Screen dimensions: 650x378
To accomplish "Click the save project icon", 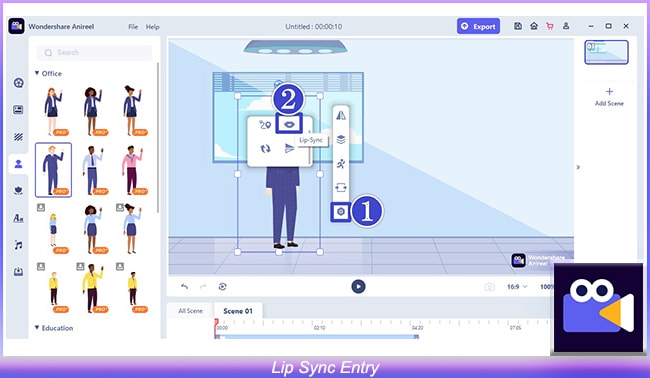I will (518, 26).
